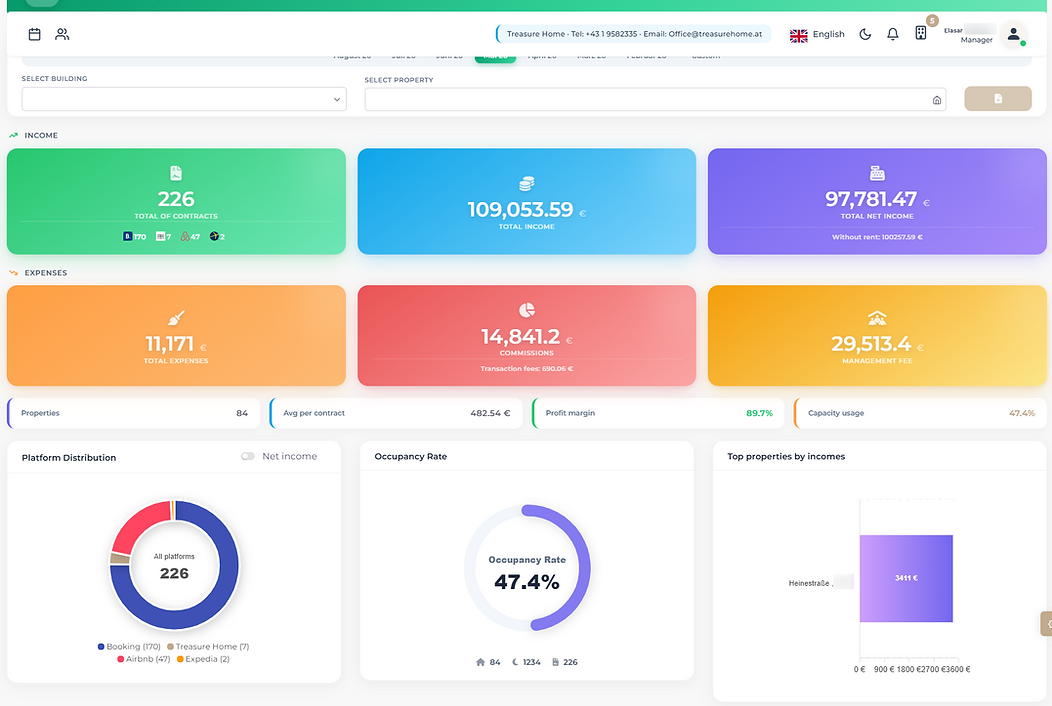Click the Occupancy Rate 47.4% gauge

pos(527,568)
